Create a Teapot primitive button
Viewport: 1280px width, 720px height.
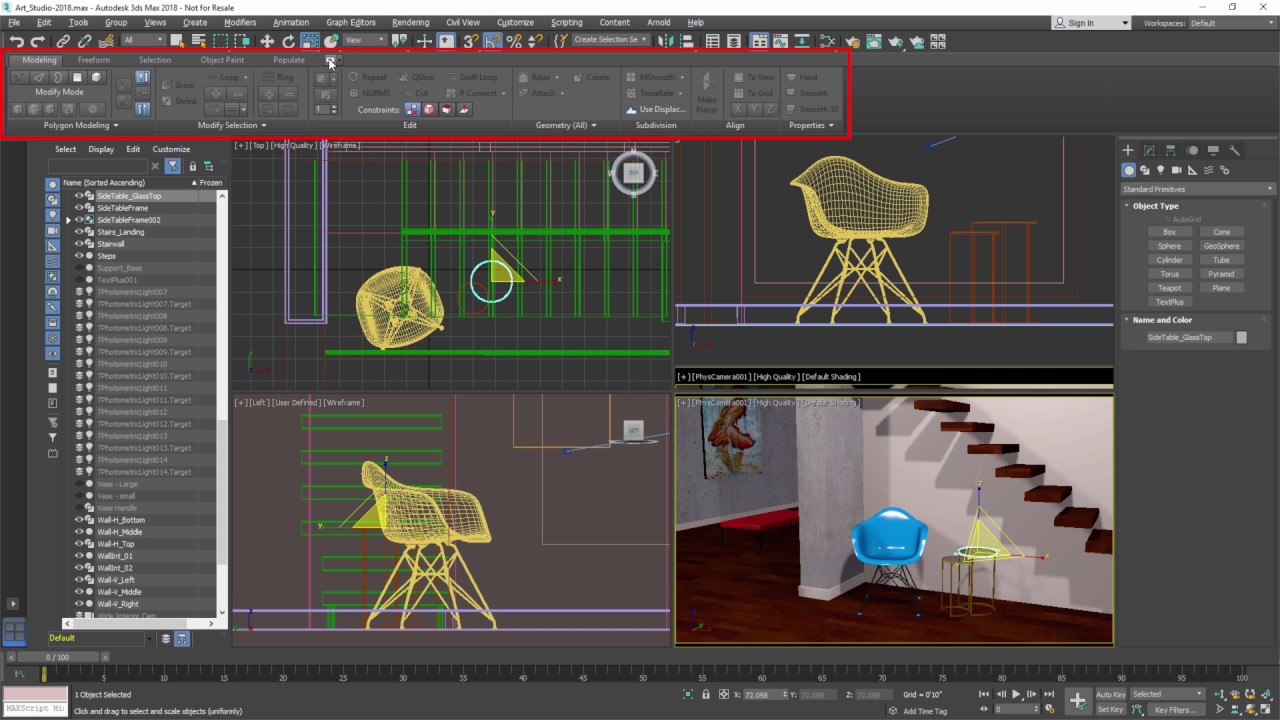point(1169,288)
